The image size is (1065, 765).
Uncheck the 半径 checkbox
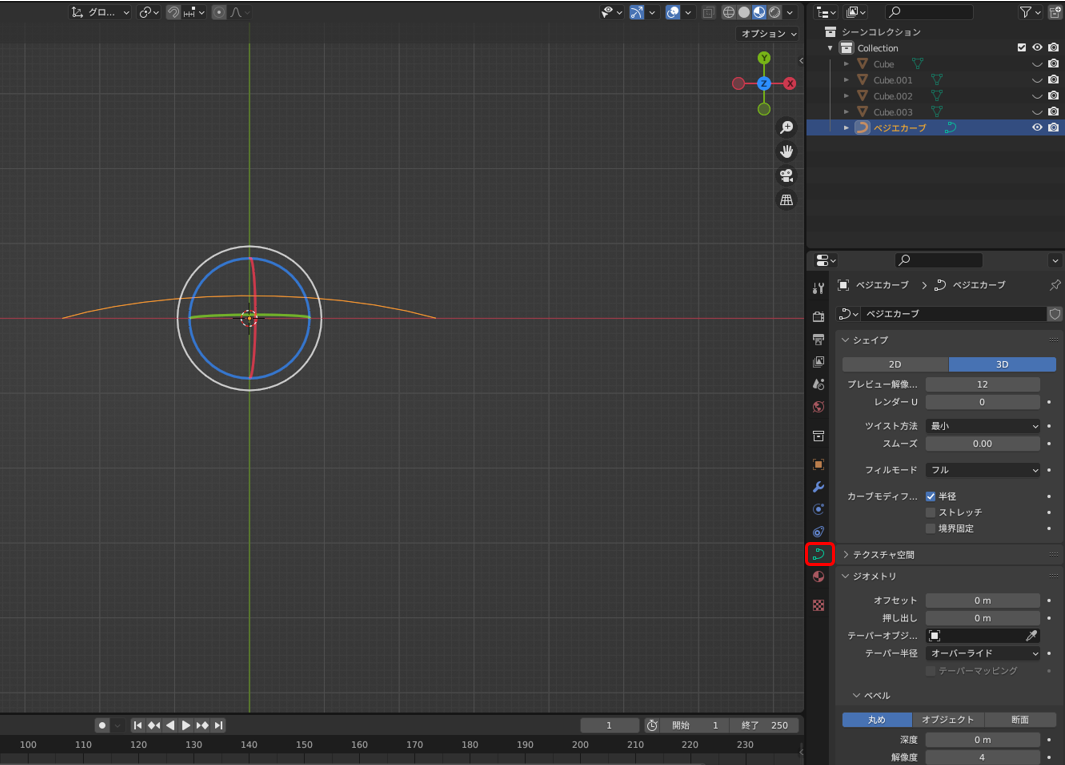point(931,497)
